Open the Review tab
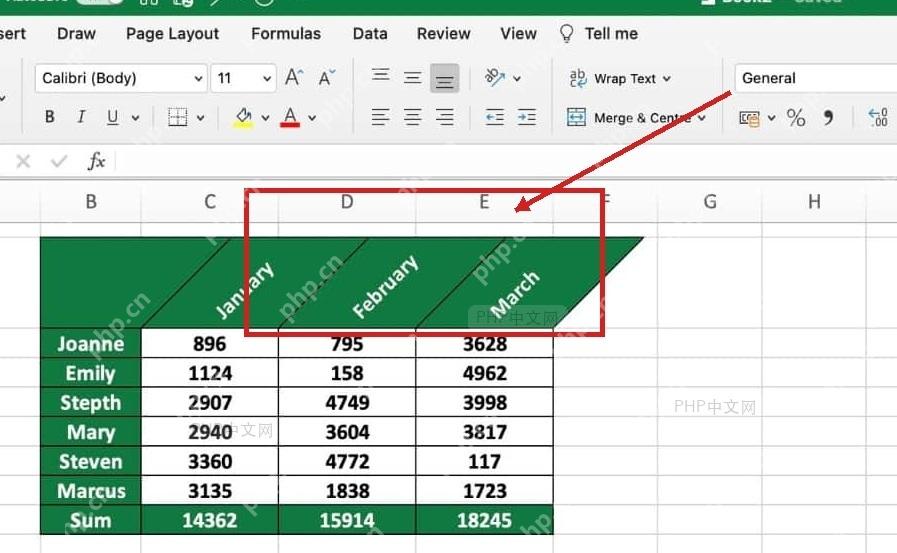This screenshot has width=897, height=553. [443, 34]
